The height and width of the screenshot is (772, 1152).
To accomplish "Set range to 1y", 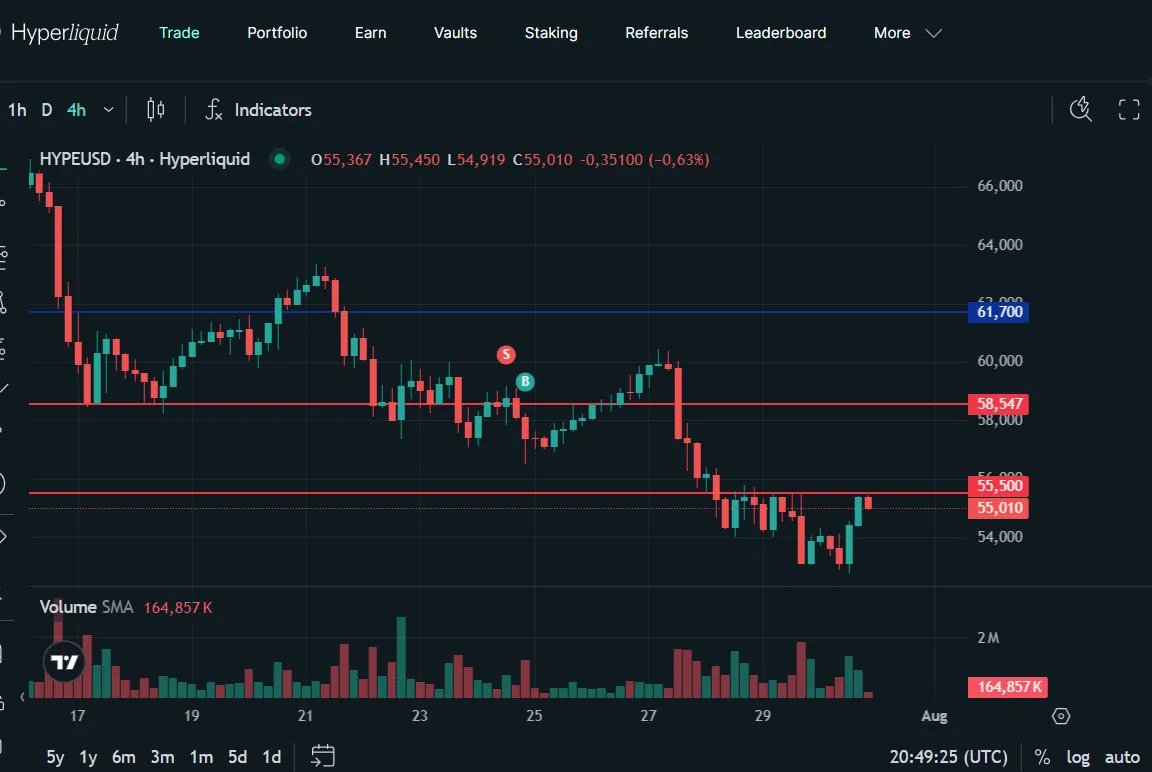I will pos(88,757).
